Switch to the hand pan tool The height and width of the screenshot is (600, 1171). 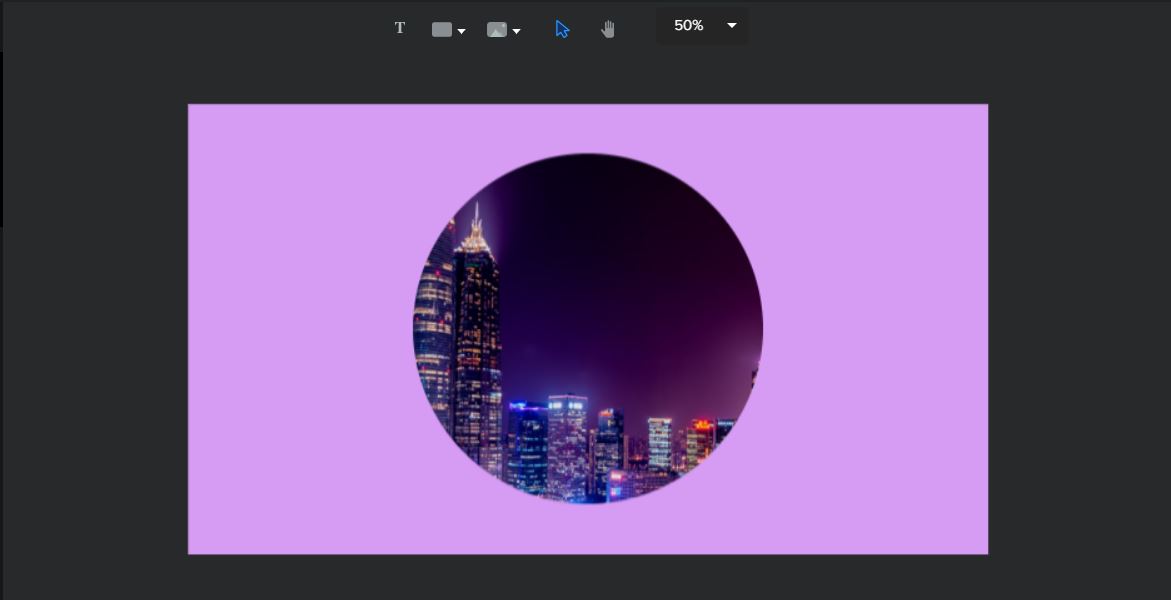pyautogui.click(x=608, y=29)
